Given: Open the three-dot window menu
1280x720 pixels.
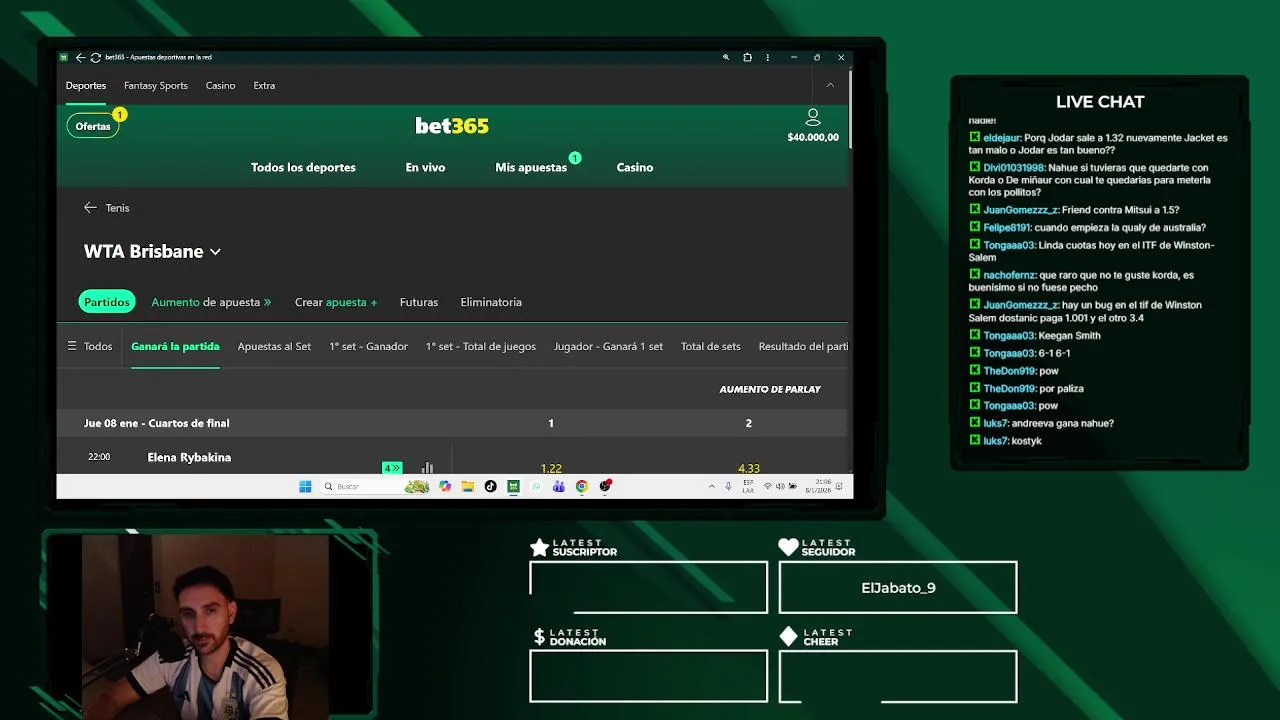Looking at the screenshot, I should click(768, 57).
